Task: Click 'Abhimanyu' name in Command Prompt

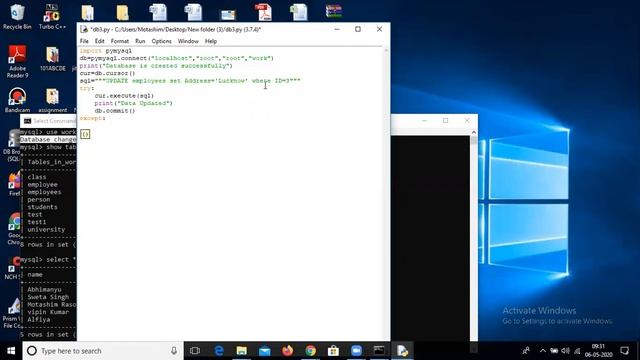Action: pos(44,289)
